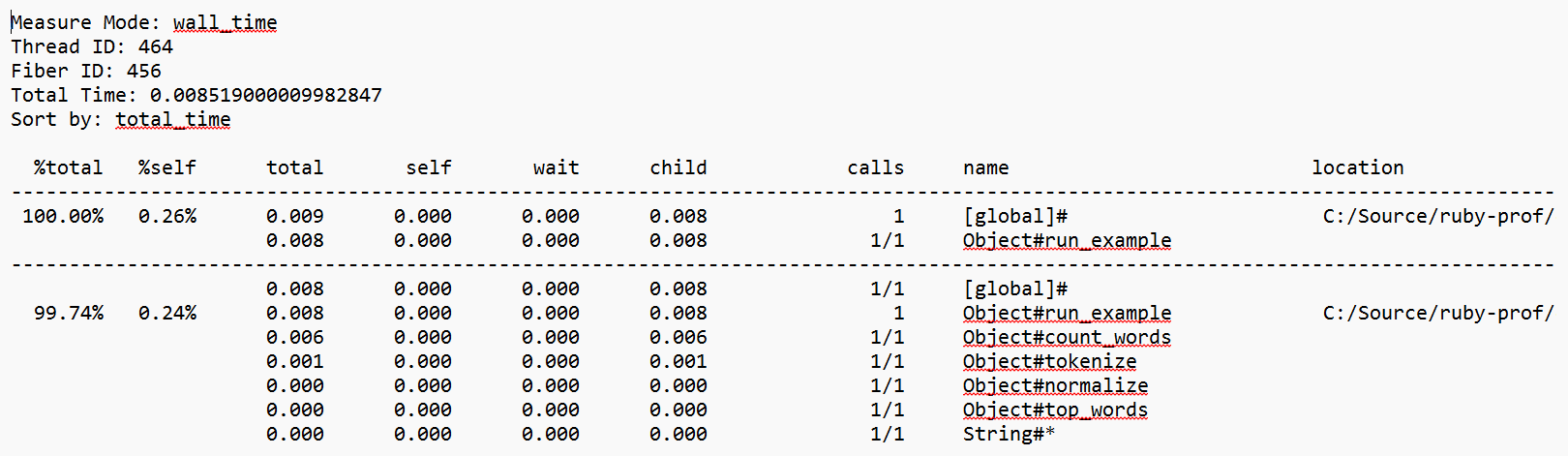Click the %total column header
This screenshot has height=456, width=1568.
(x=68, y=167)
